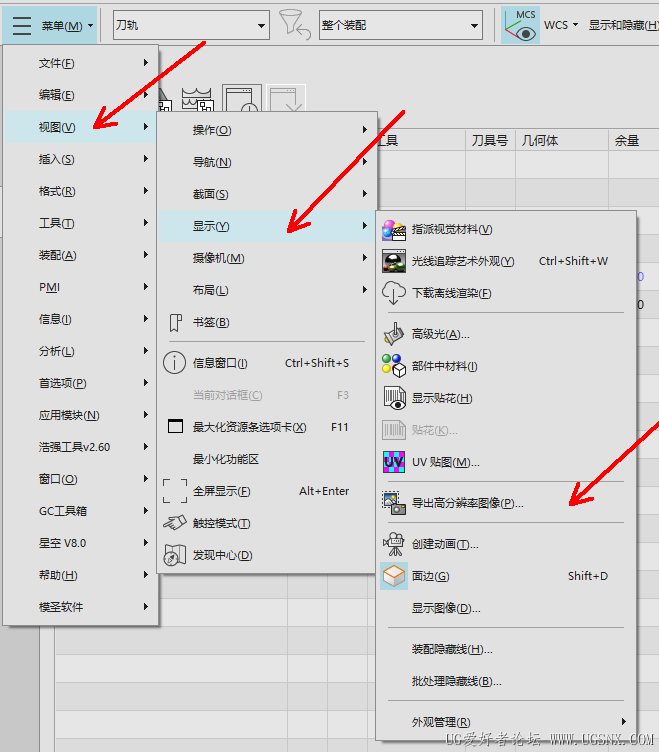Open the UV 贴图 mapping icon

394,462
